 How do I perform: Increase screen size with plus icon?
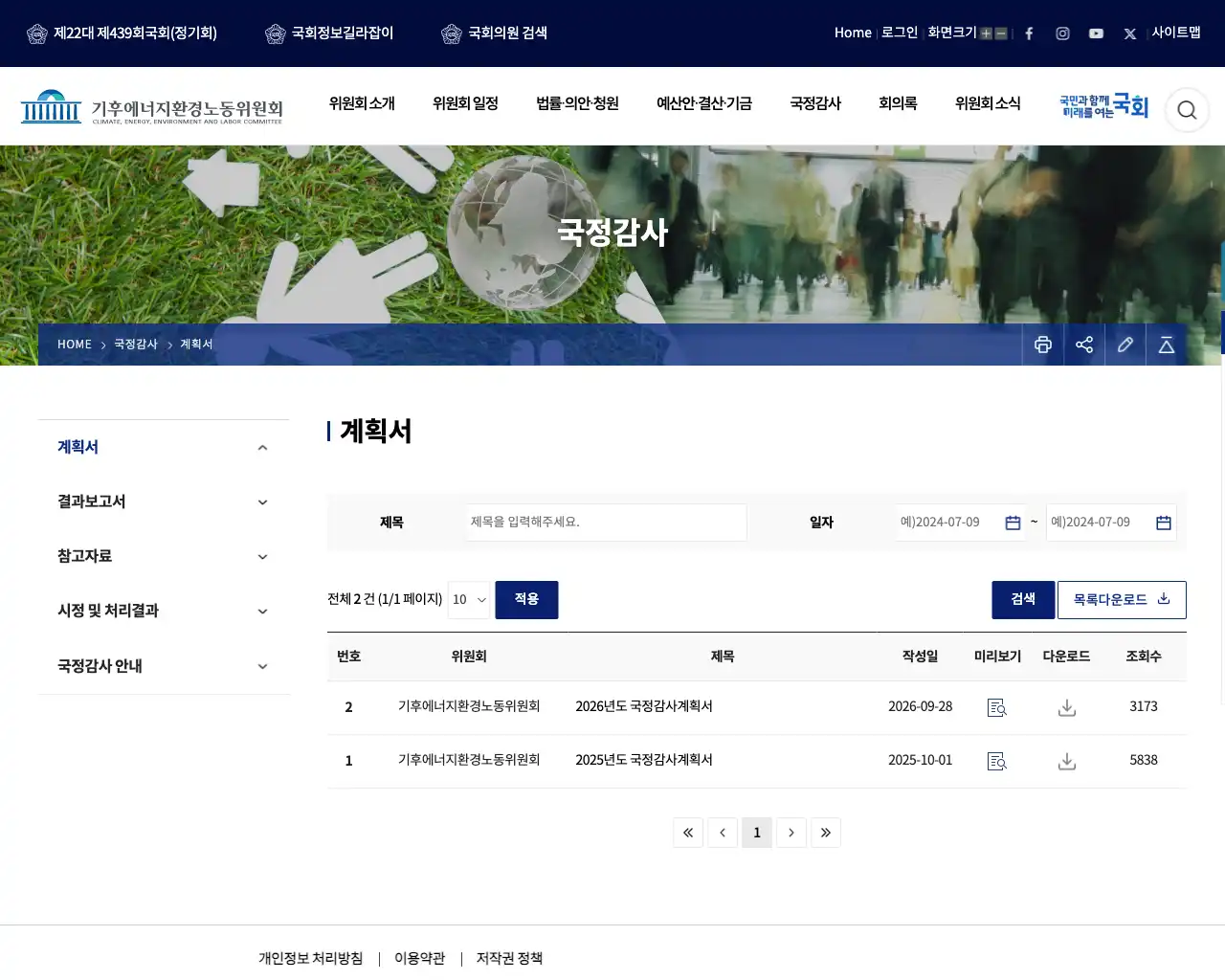[x=986, y=33]
